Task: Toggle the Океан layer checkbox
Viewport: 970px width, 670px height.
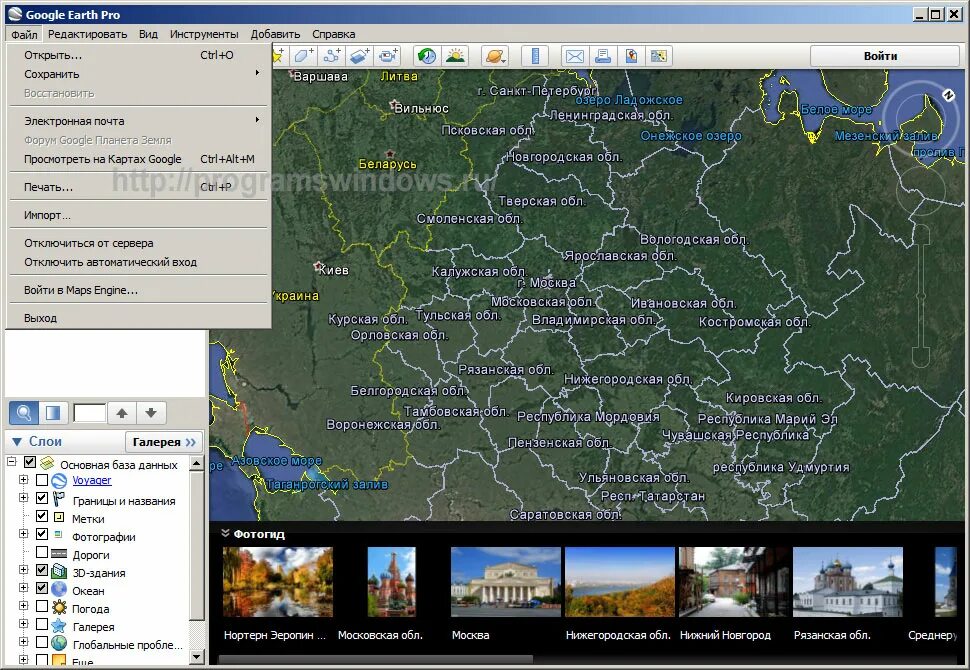Action: [x=41, y=588]
